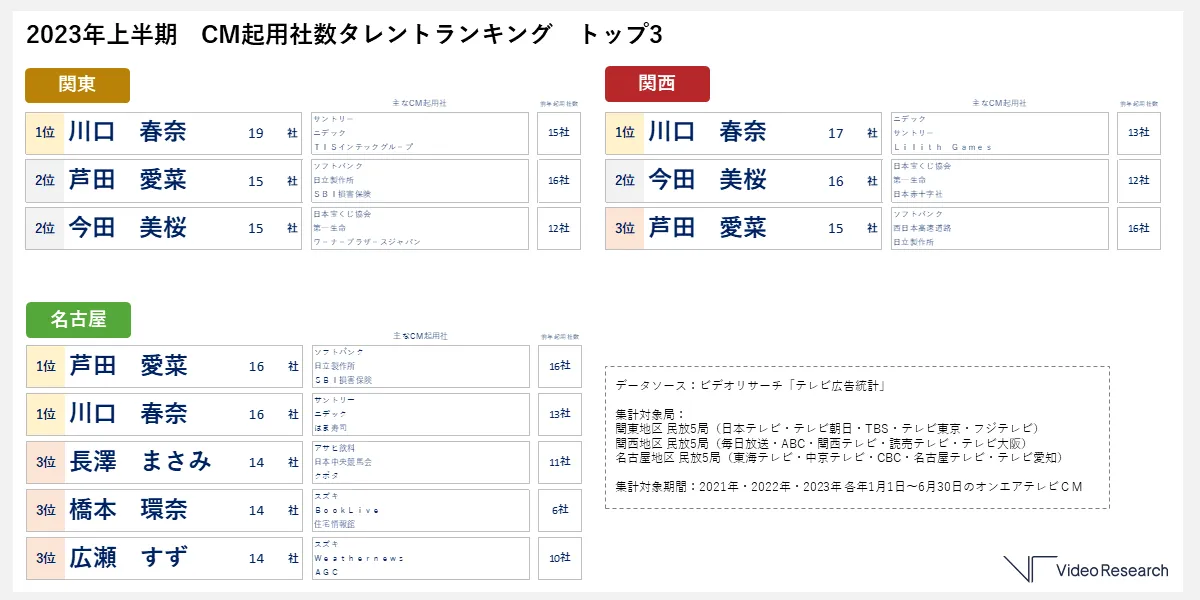This screenshot has height=600, width=1200.
Task: Click the 11社 box in 長澤 まさみ's row
Action: pyautogui.click(x=559, y=462)
